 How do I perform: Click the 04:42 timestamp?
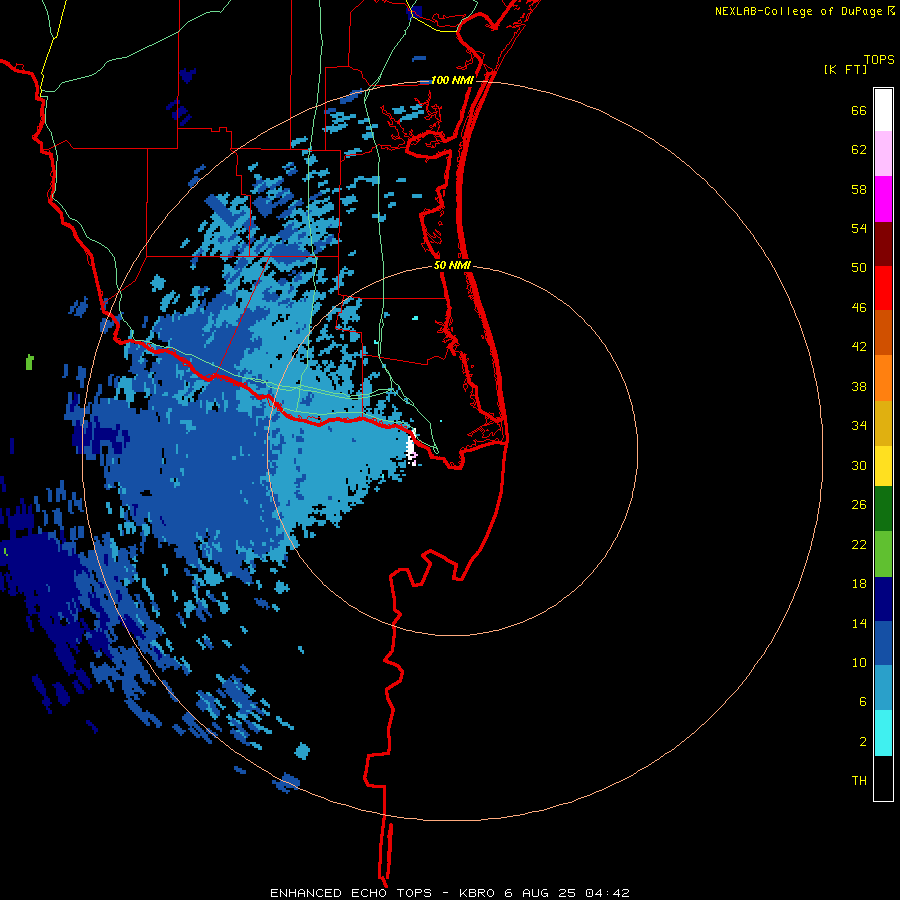pyautogui.click(x=607, y=893)
